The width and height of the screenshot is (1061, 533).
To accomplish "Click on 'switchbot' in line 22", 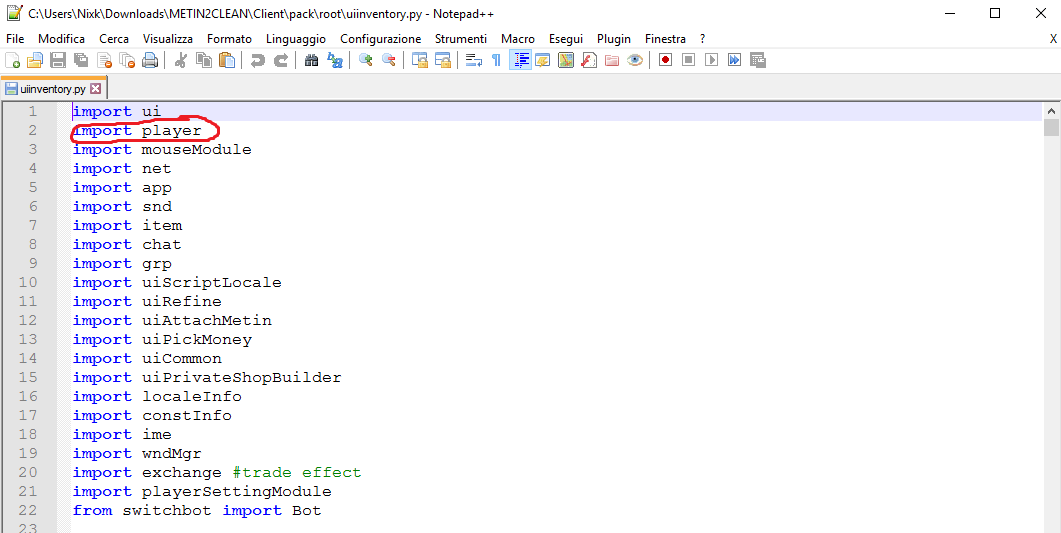I will tap(168, 510).
